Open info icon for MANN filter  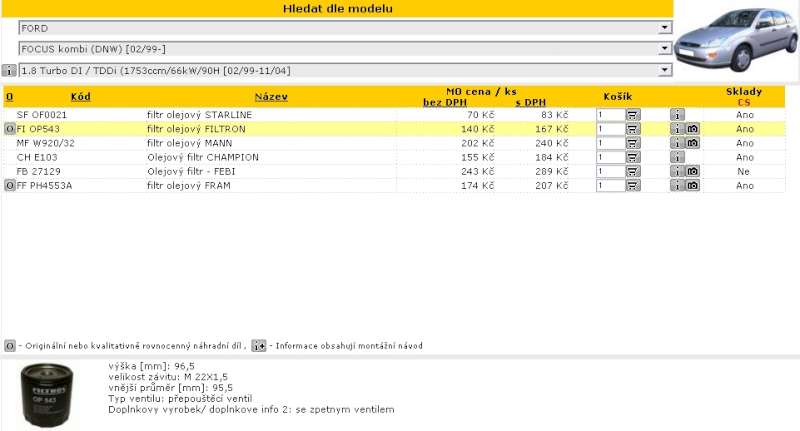[677, 143]
